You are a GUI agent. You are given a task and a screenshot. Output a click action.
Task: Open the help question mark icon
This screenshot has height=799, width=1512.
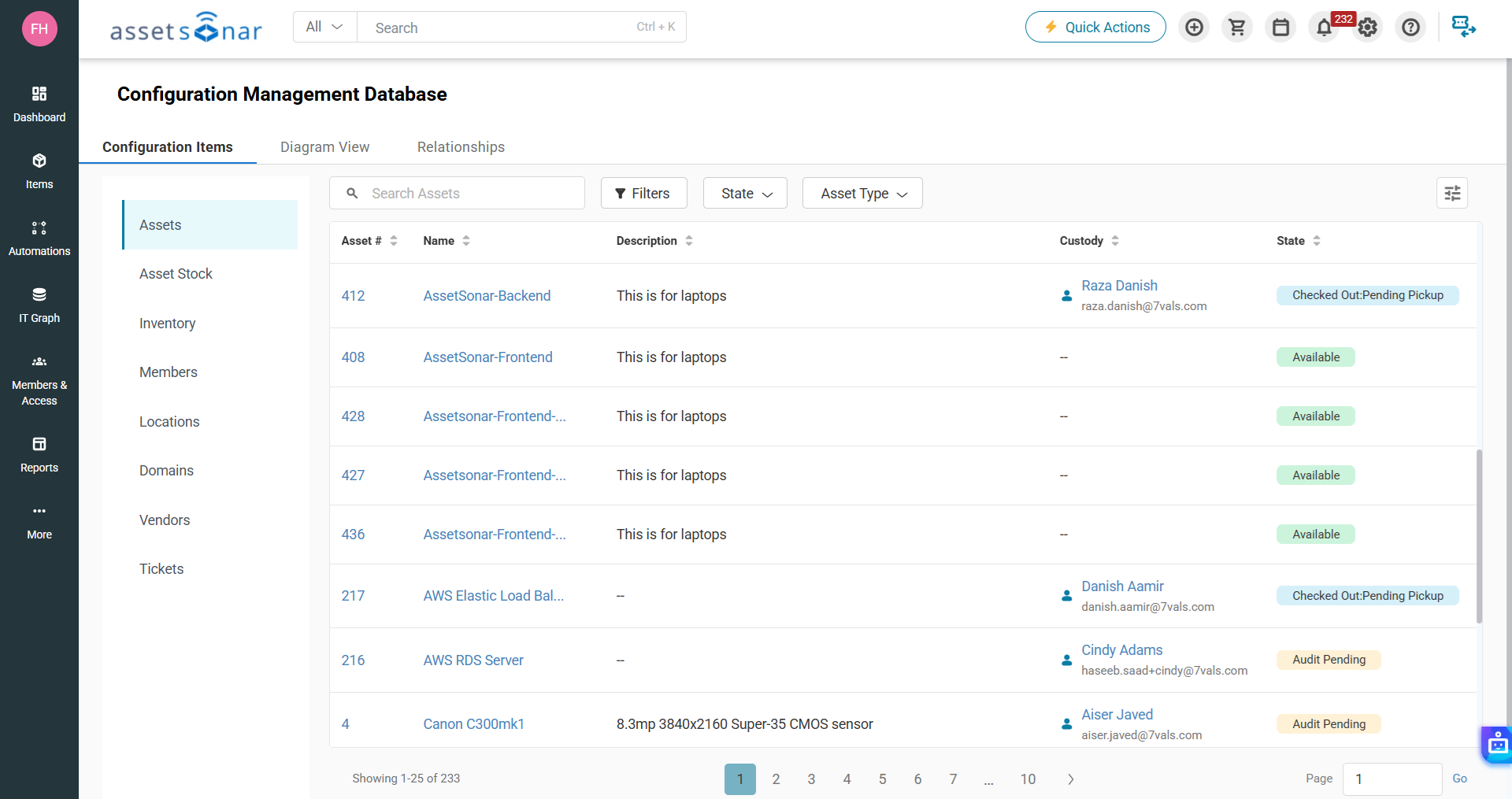1410,28
